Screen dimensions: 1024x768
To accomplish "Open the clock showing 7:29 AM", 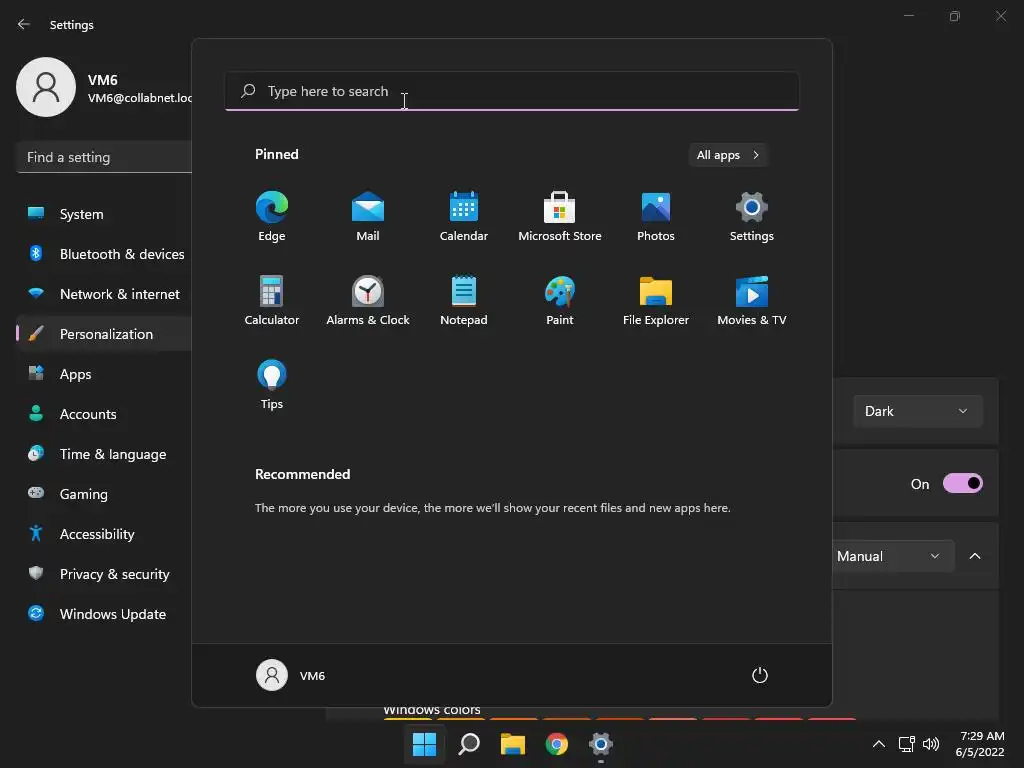I will (x=980, y=744).
